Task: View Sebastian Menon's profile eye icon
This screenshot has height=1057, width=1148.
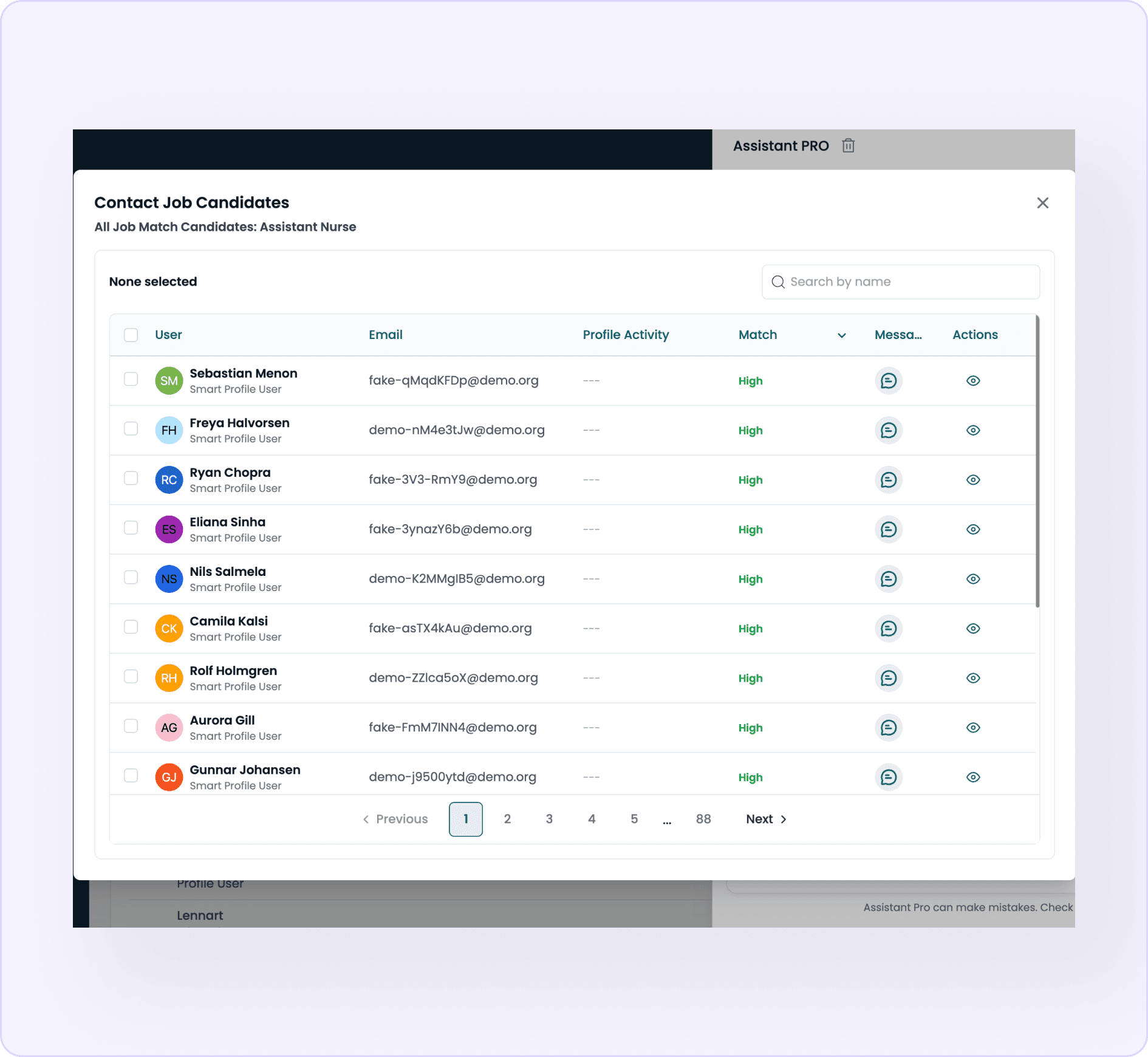Action: click(973, 381)
